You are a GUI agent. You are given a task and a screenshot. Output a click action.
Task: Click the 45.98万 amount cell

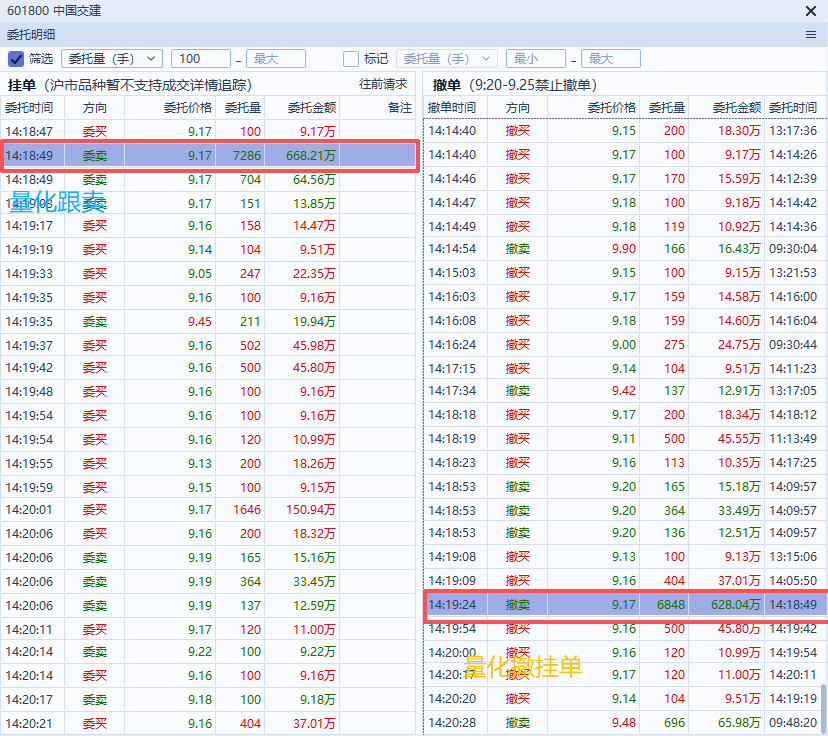pos(314,345)
